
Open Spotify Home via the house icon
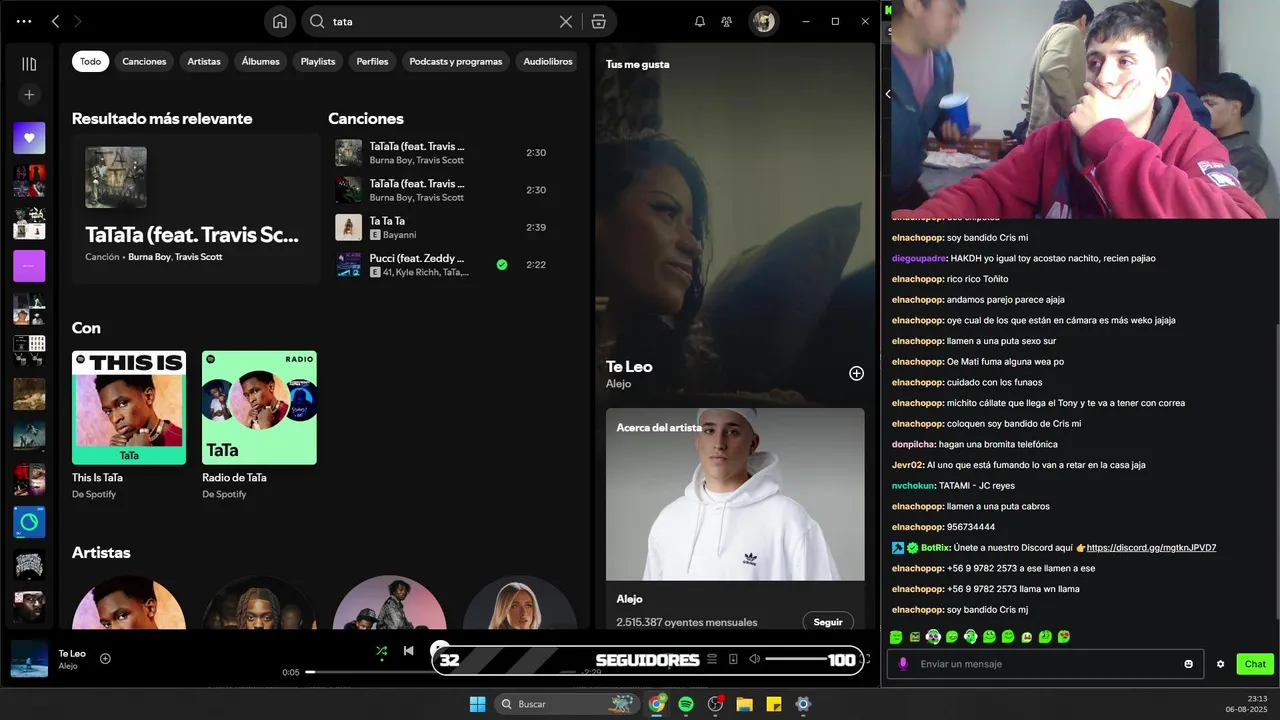pyautogui.click(x=280, y=21)
